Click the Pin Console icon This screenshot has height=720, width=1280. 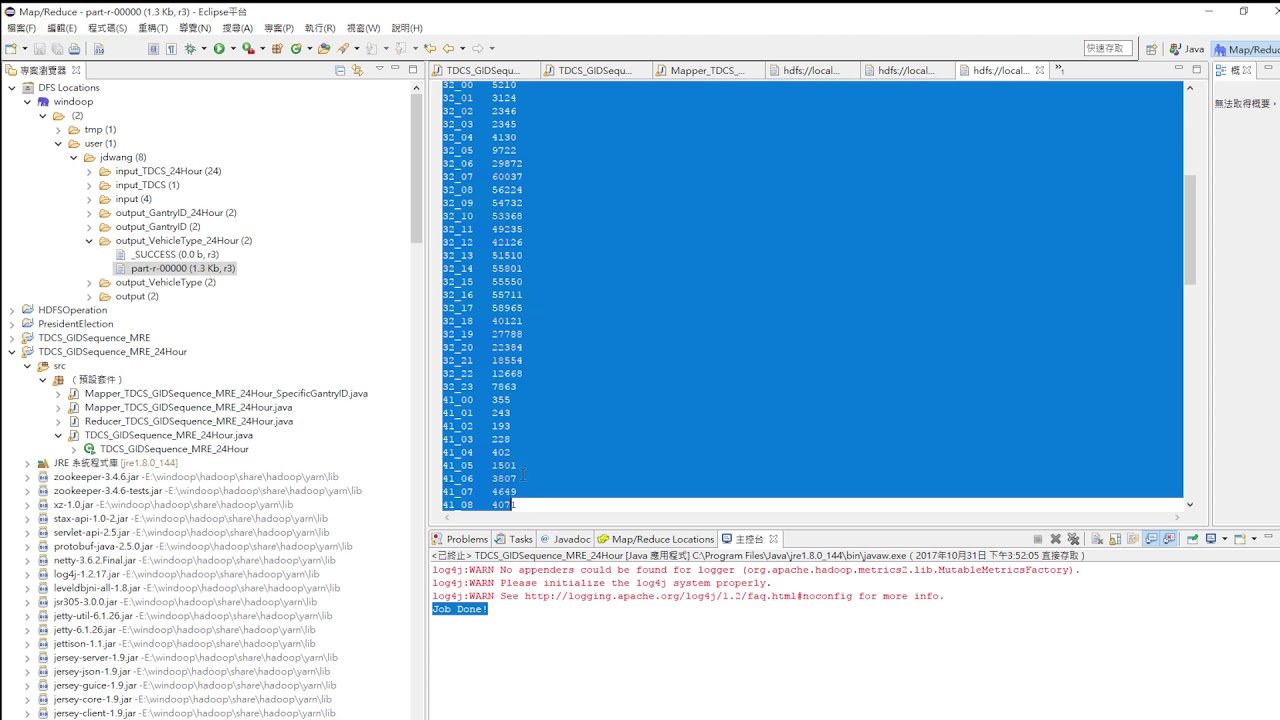pos(1192,539)
